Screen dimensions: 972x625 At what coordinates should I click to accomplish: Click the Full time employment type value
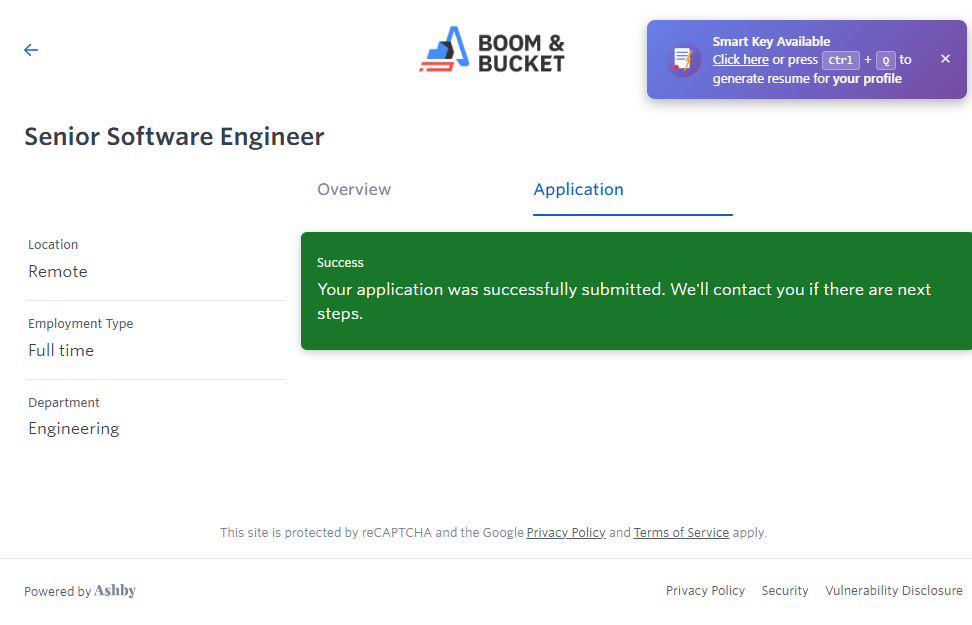point(61,351)
